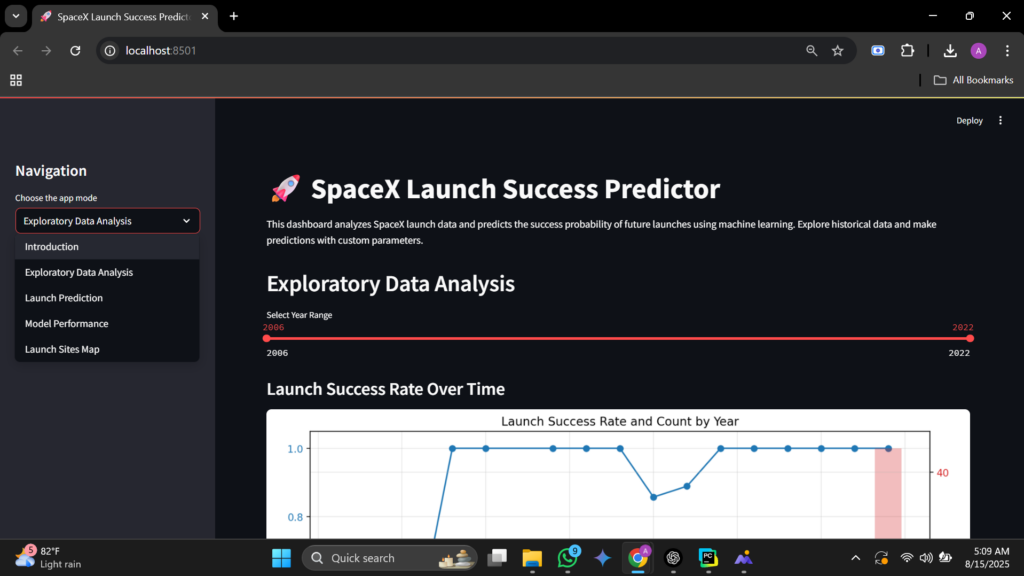Select Introduction from the app mode list
1024x576 pixels.
click(x=107, y=247)
